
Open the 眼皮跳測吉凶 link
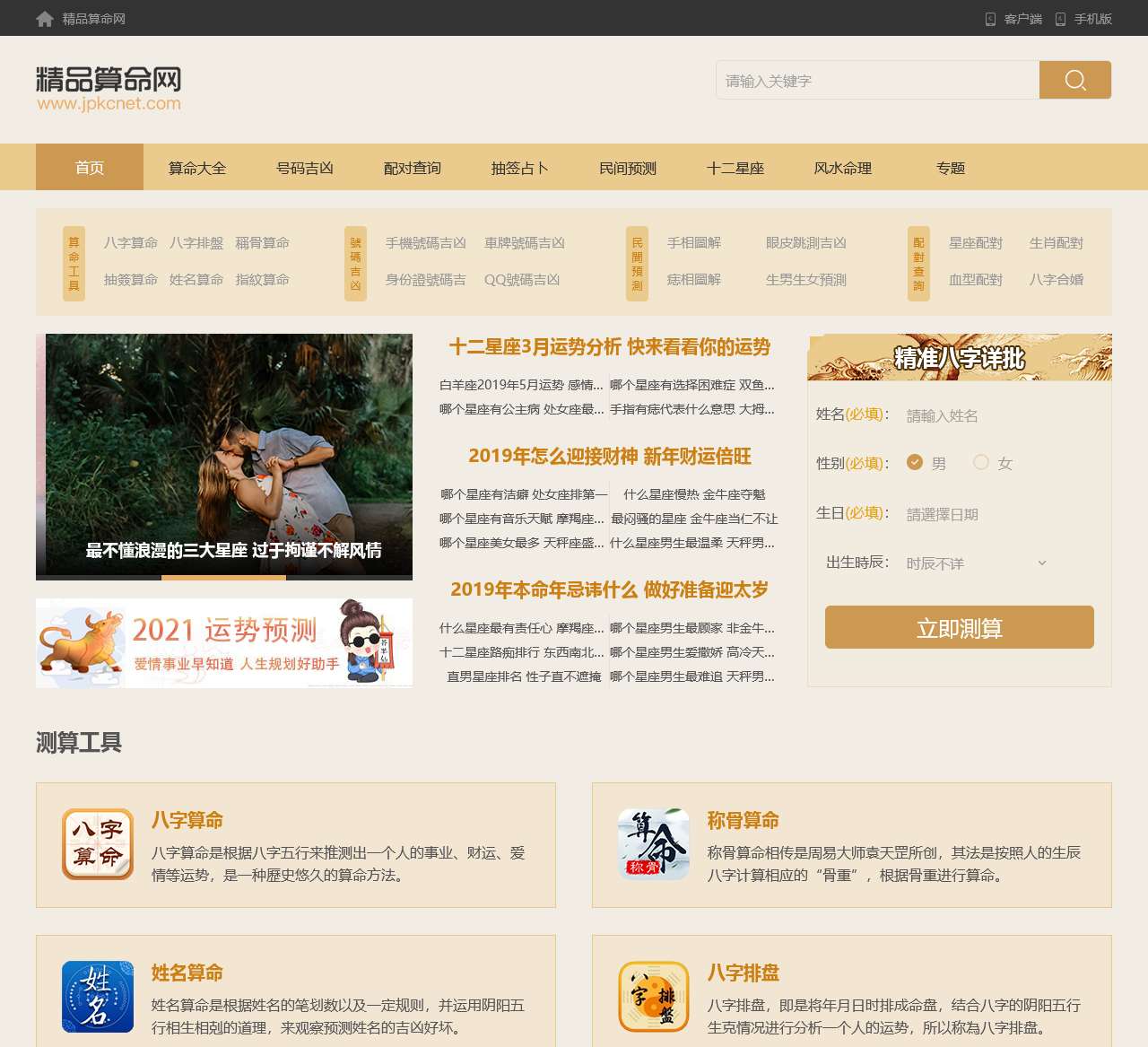806,243
